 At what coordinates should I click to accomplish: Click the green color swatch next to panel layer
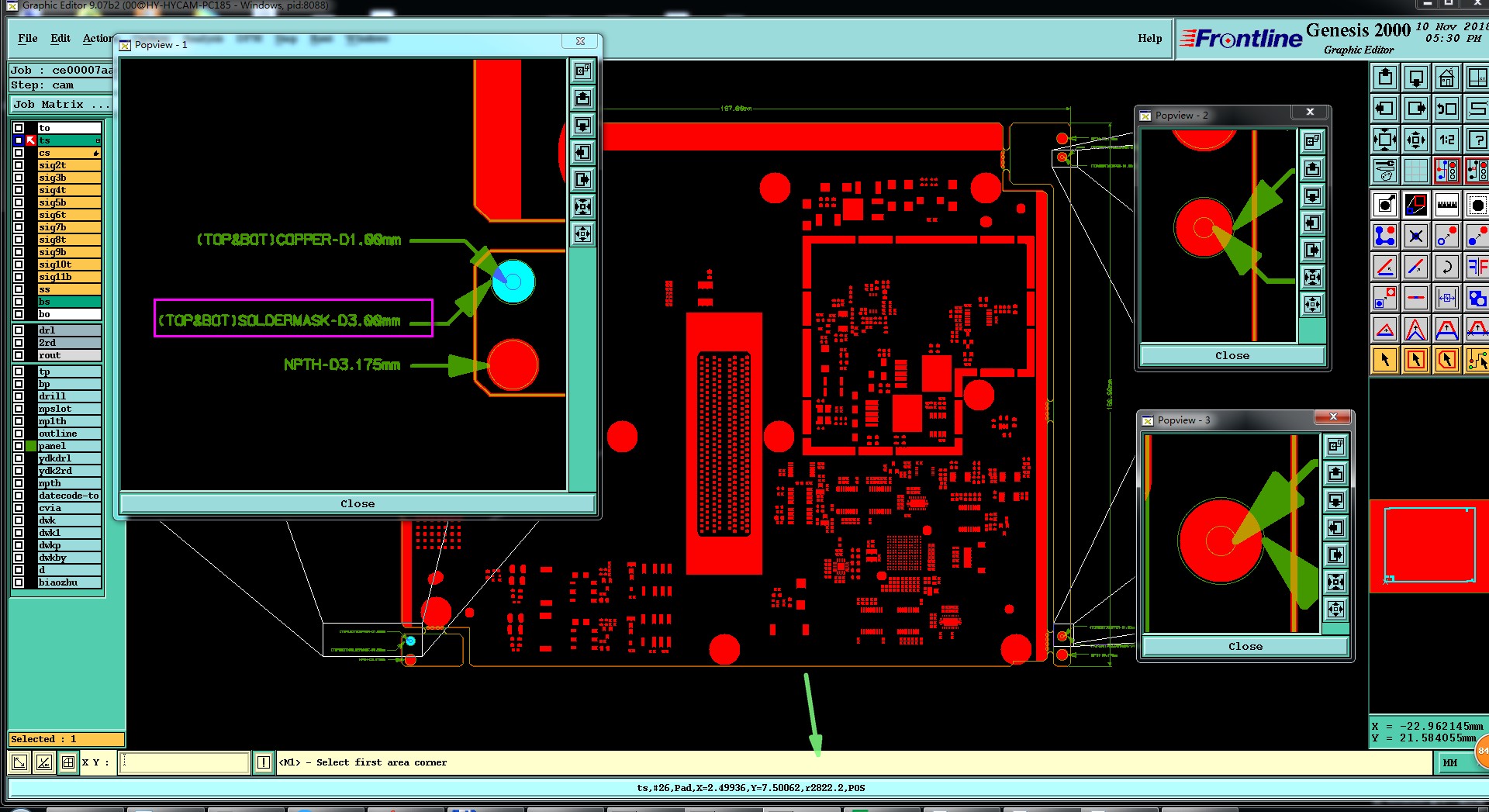coord(31,446)
